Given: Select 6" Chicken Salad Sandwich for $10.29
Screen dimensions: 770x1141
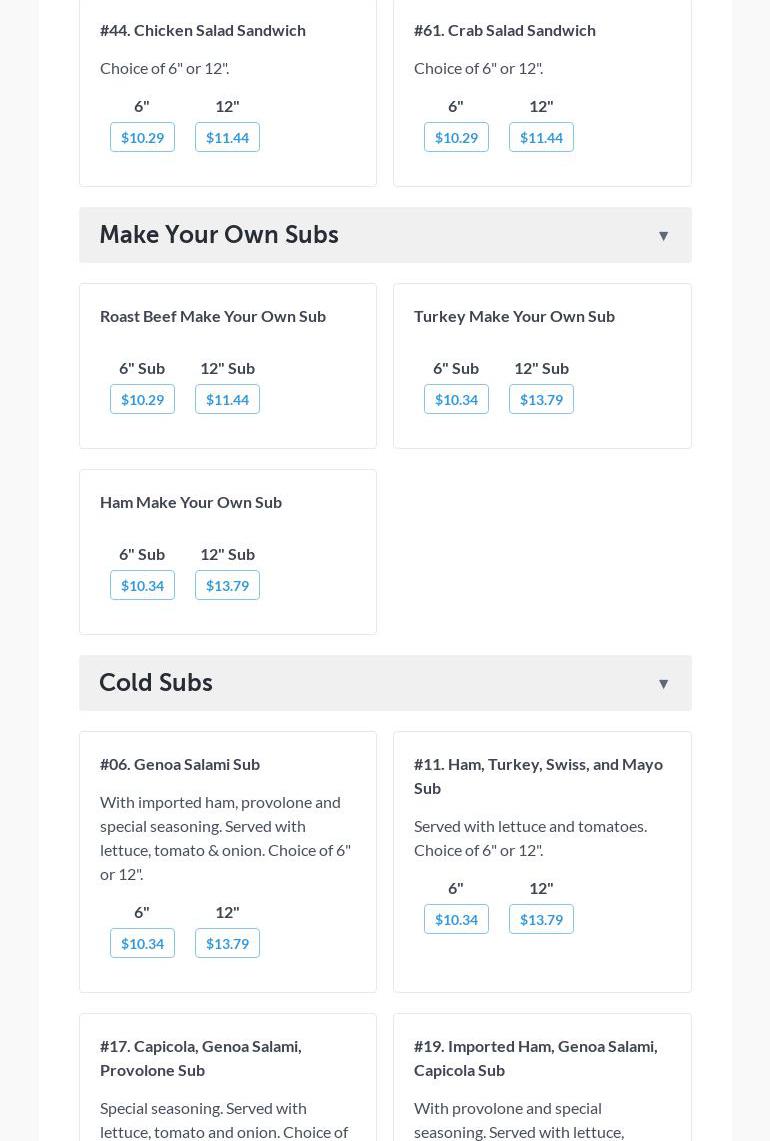Looking at the screenshot, I should pyautogui.click(x=142, y=137).
